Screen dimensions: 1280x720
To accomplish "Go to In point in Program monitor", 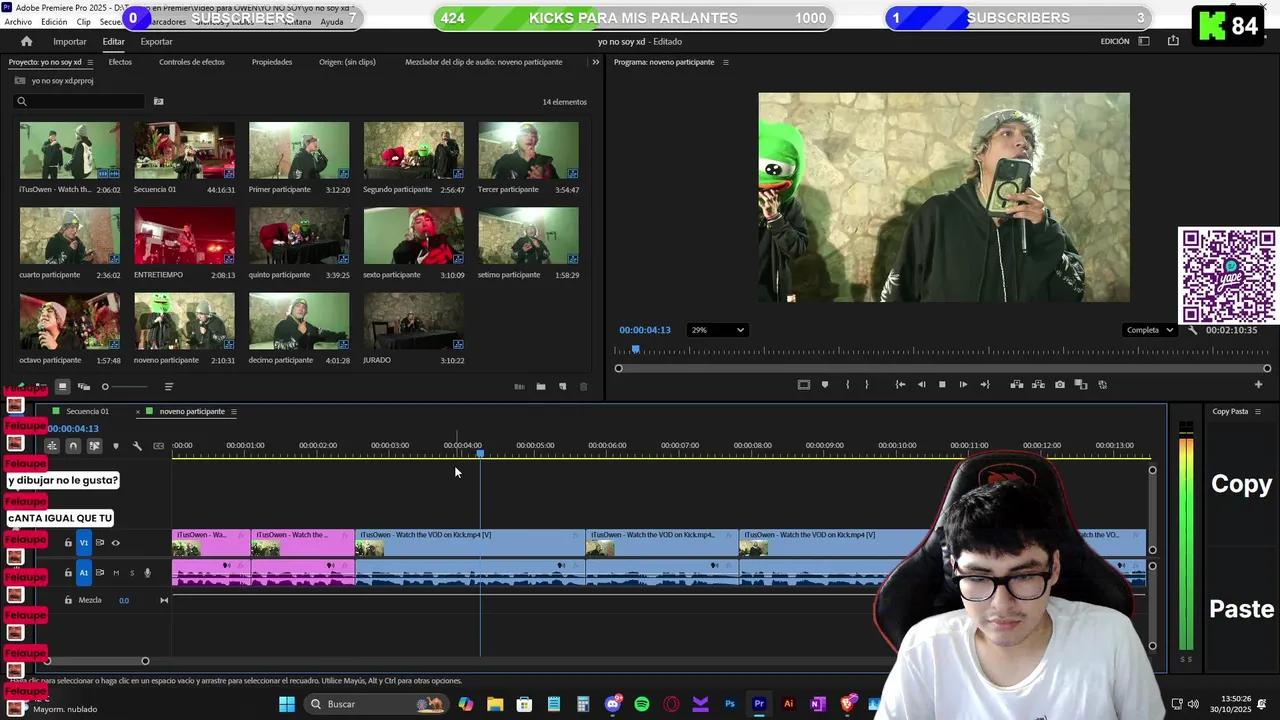I will point(900,385).
